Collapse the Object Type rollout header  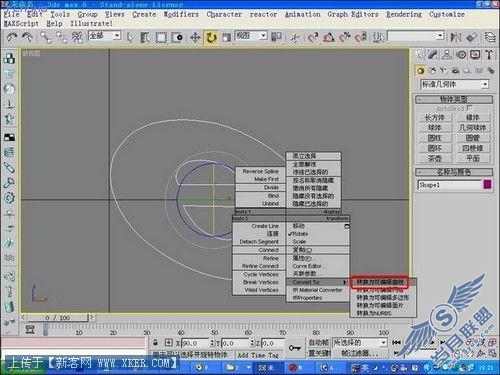454,99
